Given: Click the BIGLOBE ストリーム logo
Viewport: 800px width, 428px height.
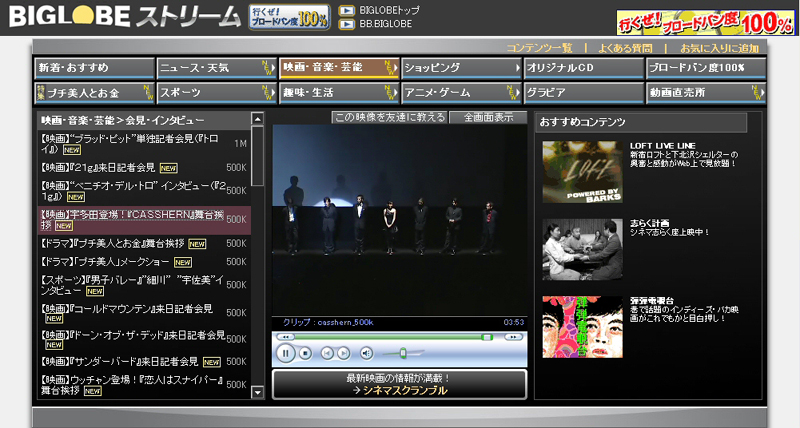Looking at the screenshot, I should click(124, 17).
